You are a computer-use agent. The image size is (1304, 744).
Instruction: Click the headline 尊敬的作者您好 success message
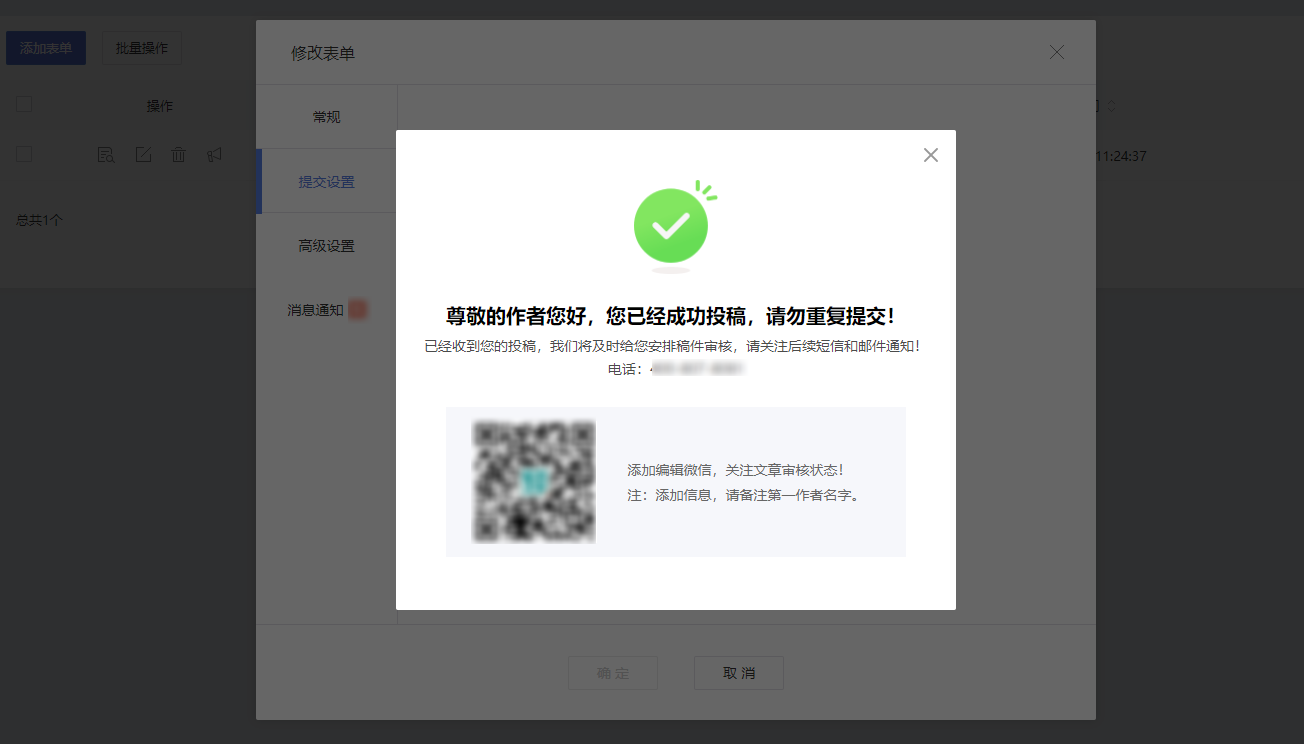click(x=671, y=316)
